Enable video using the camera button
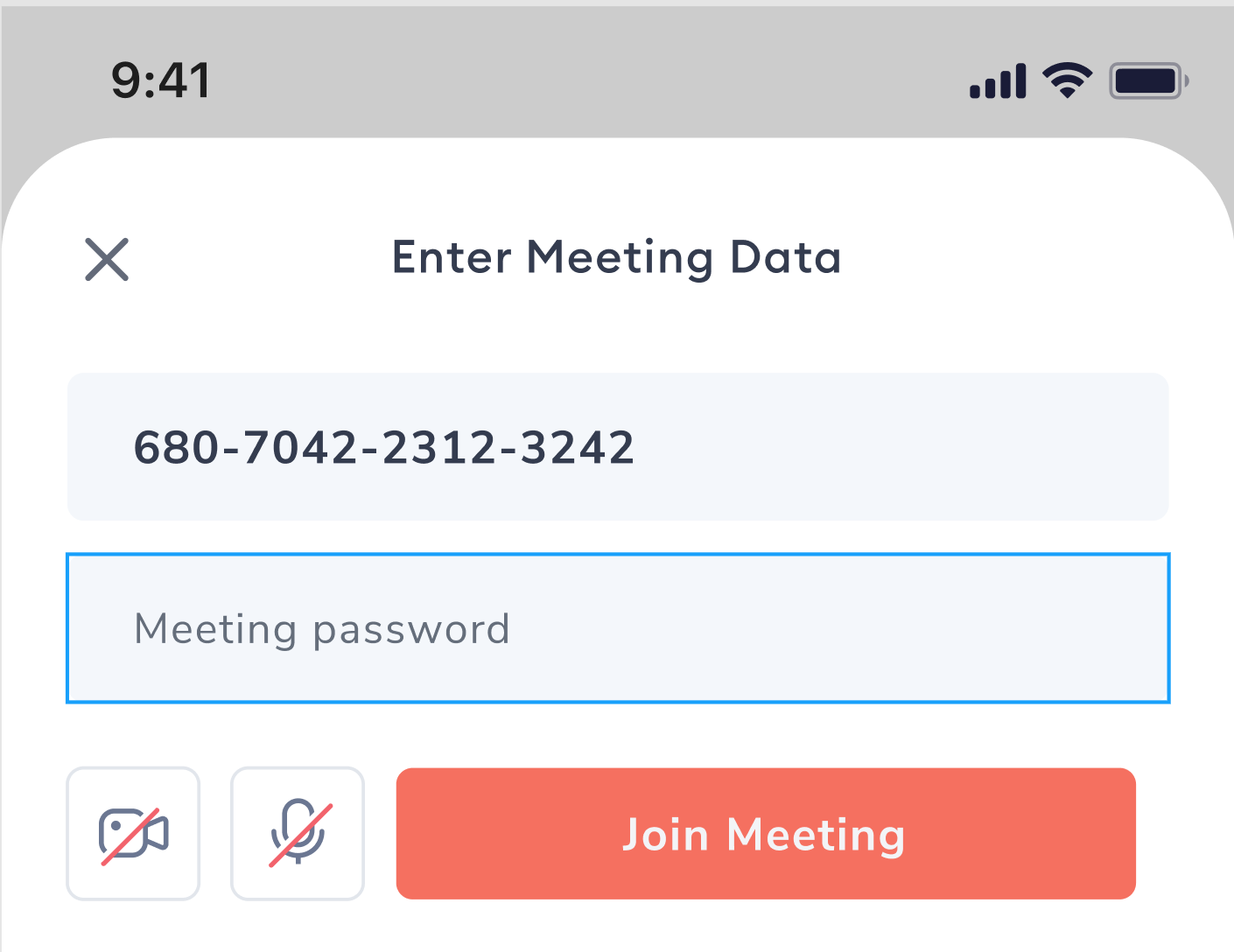 133,833
